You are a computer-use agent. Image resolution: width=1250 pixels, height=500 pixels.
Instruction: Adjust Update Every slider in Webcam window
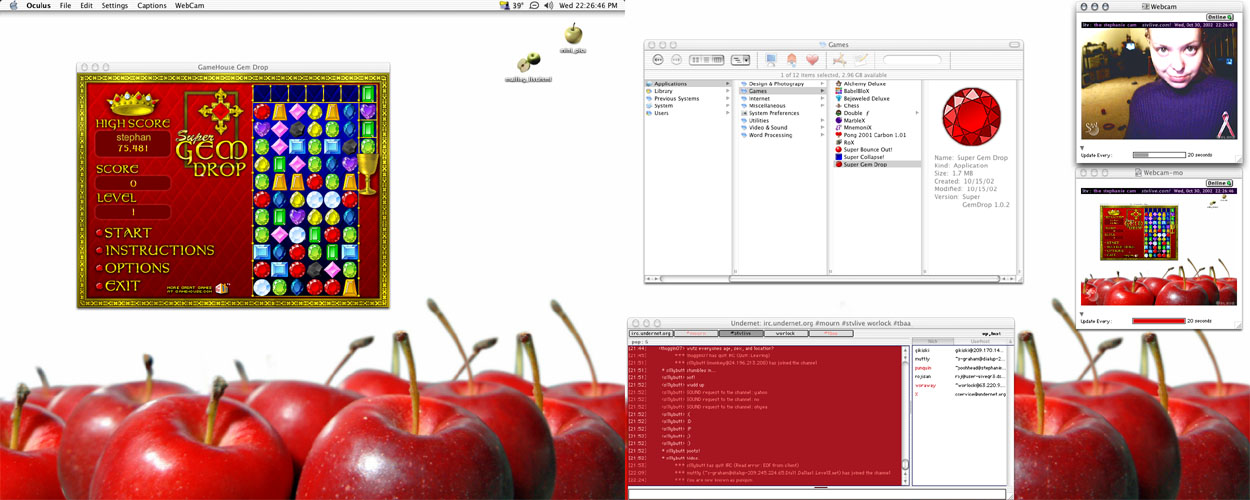tap(1158, 155)
